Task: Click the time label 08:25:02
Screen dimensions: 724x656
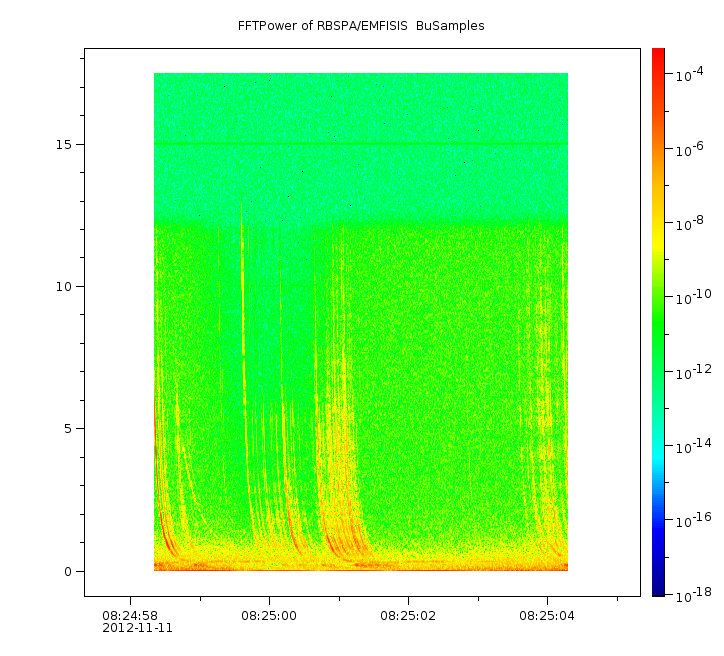Action: click(x=408, y=616)
